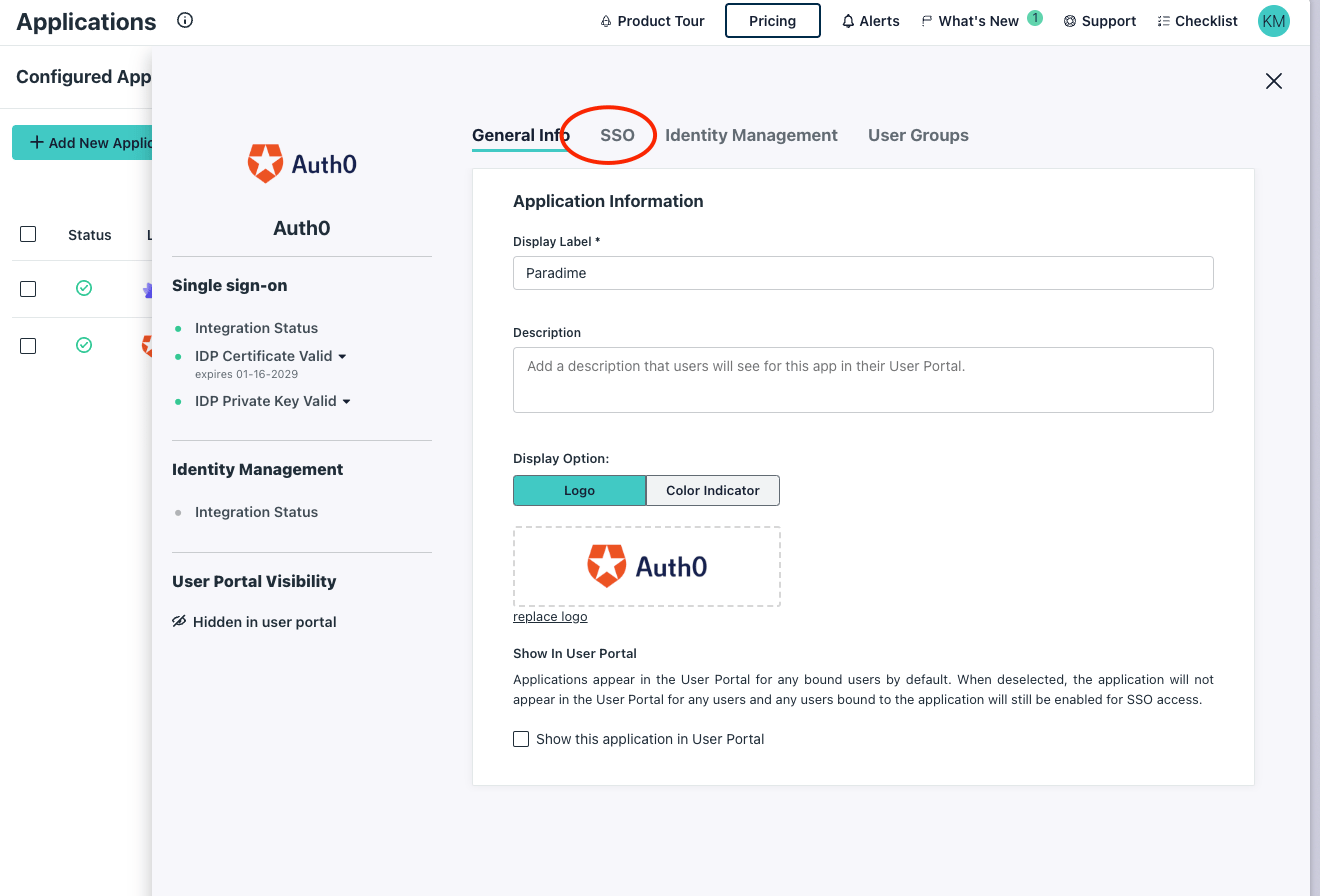
Task: Open the KM user avatar menu
Action: [x=1273, y=21]
